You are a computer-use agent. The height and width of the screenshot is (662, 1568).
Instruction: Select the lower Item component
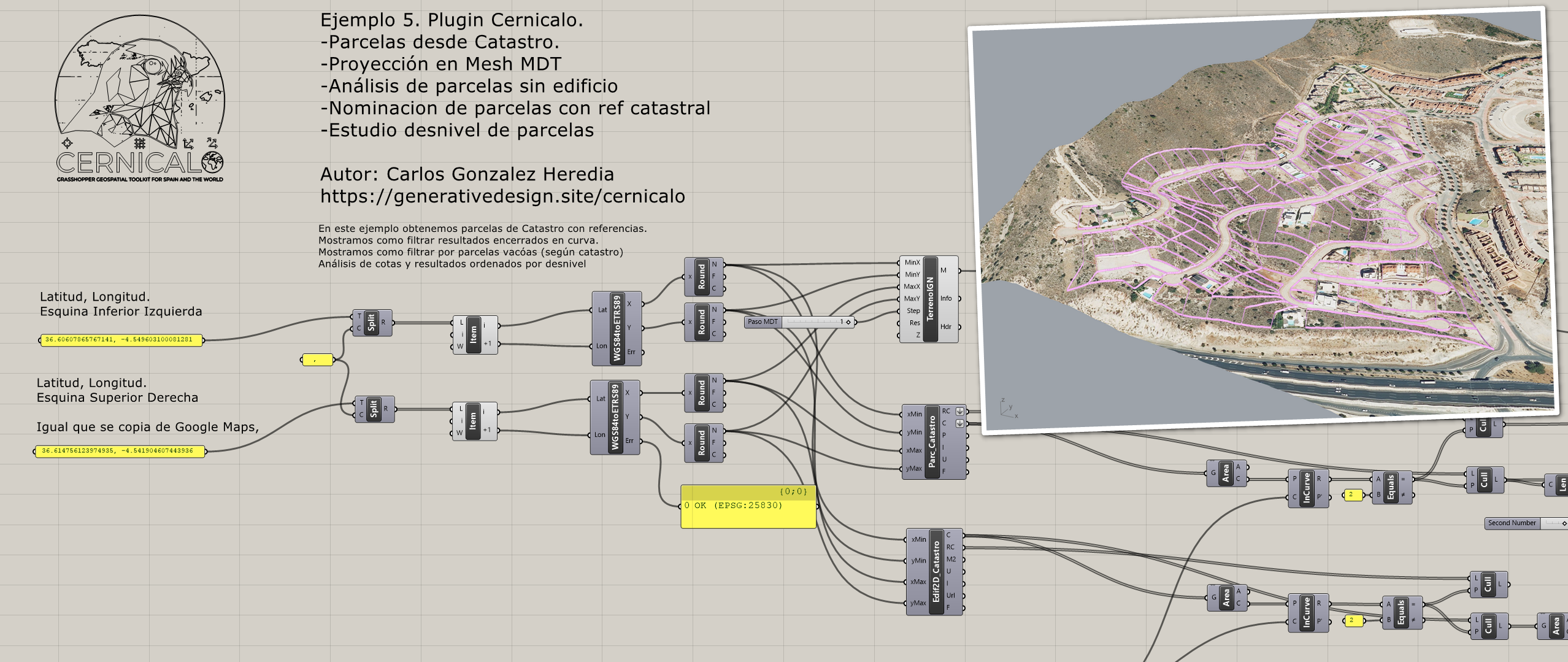pos(474,421)
